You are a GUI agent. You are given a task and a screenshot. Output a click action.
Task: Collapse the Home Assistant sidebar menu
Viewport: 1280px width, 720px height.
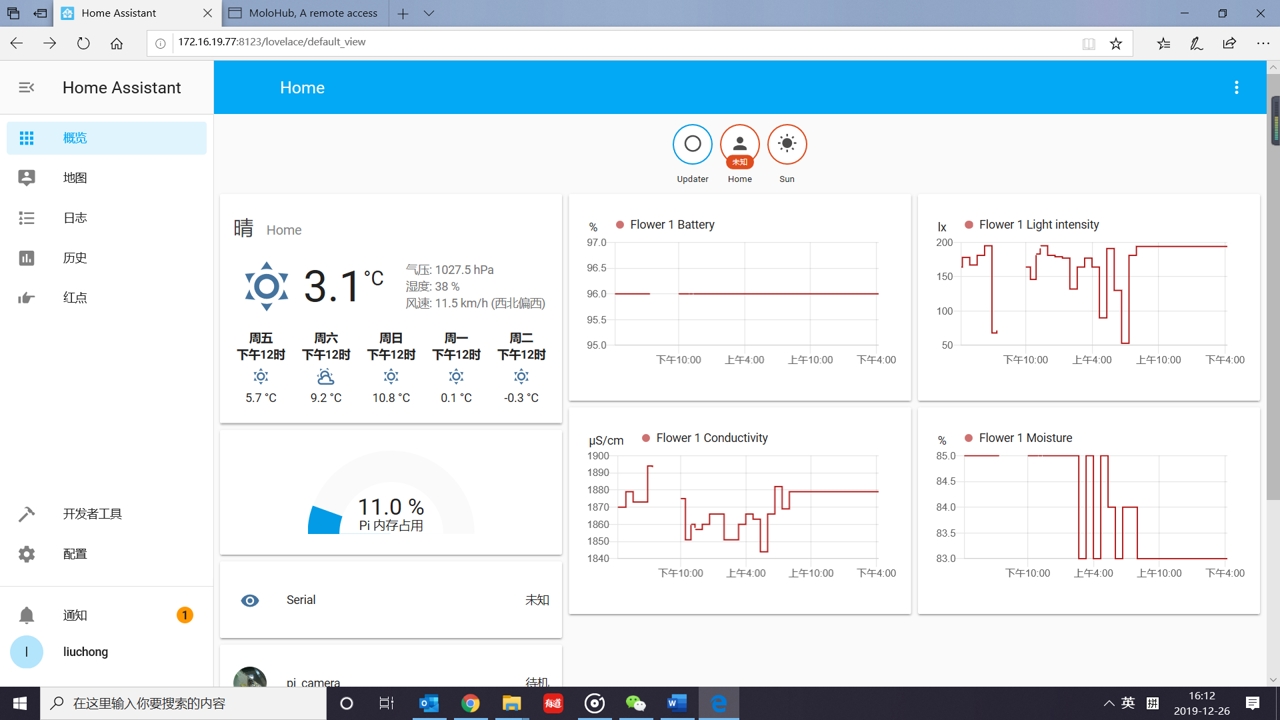click(27, 88)
